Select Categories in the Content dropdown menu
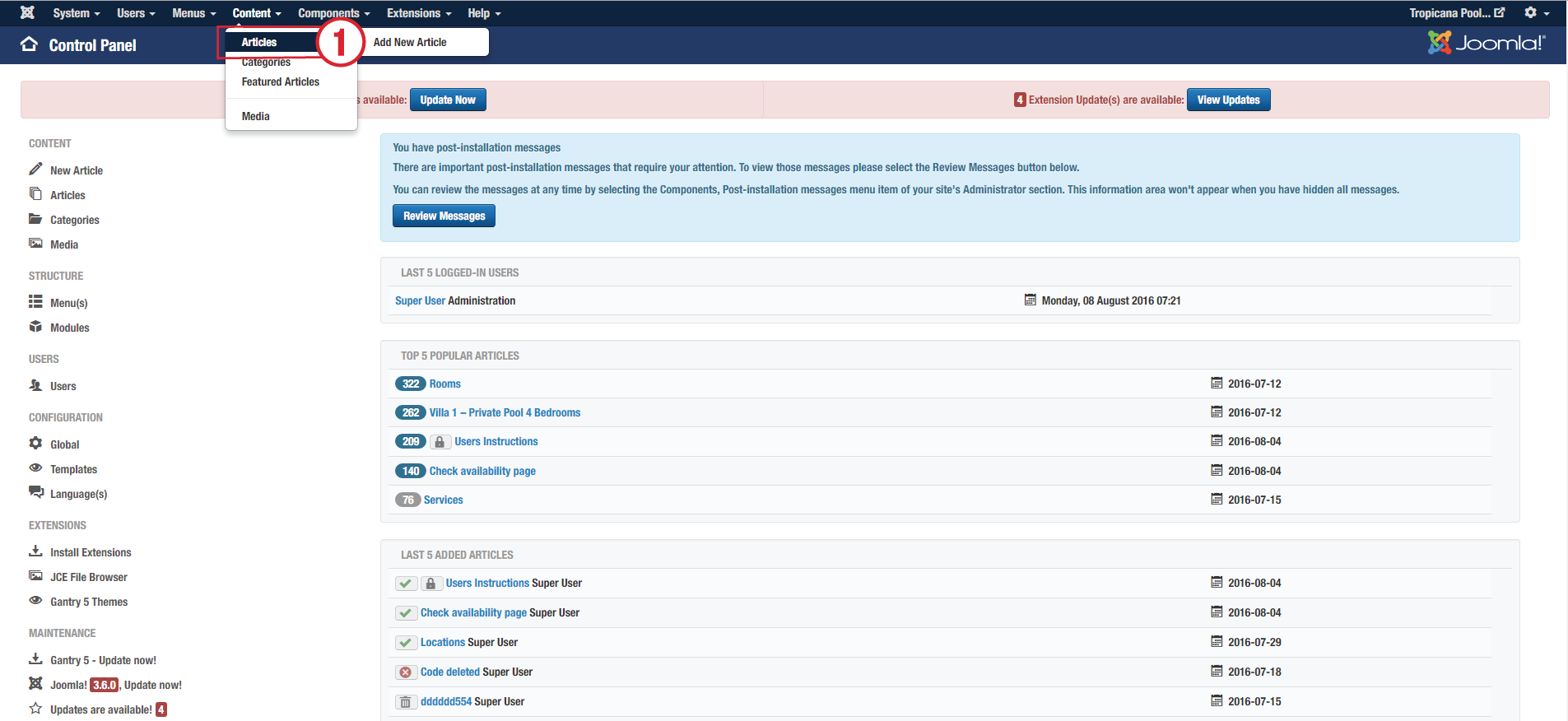1568x721 pixels. pos(266,62)
